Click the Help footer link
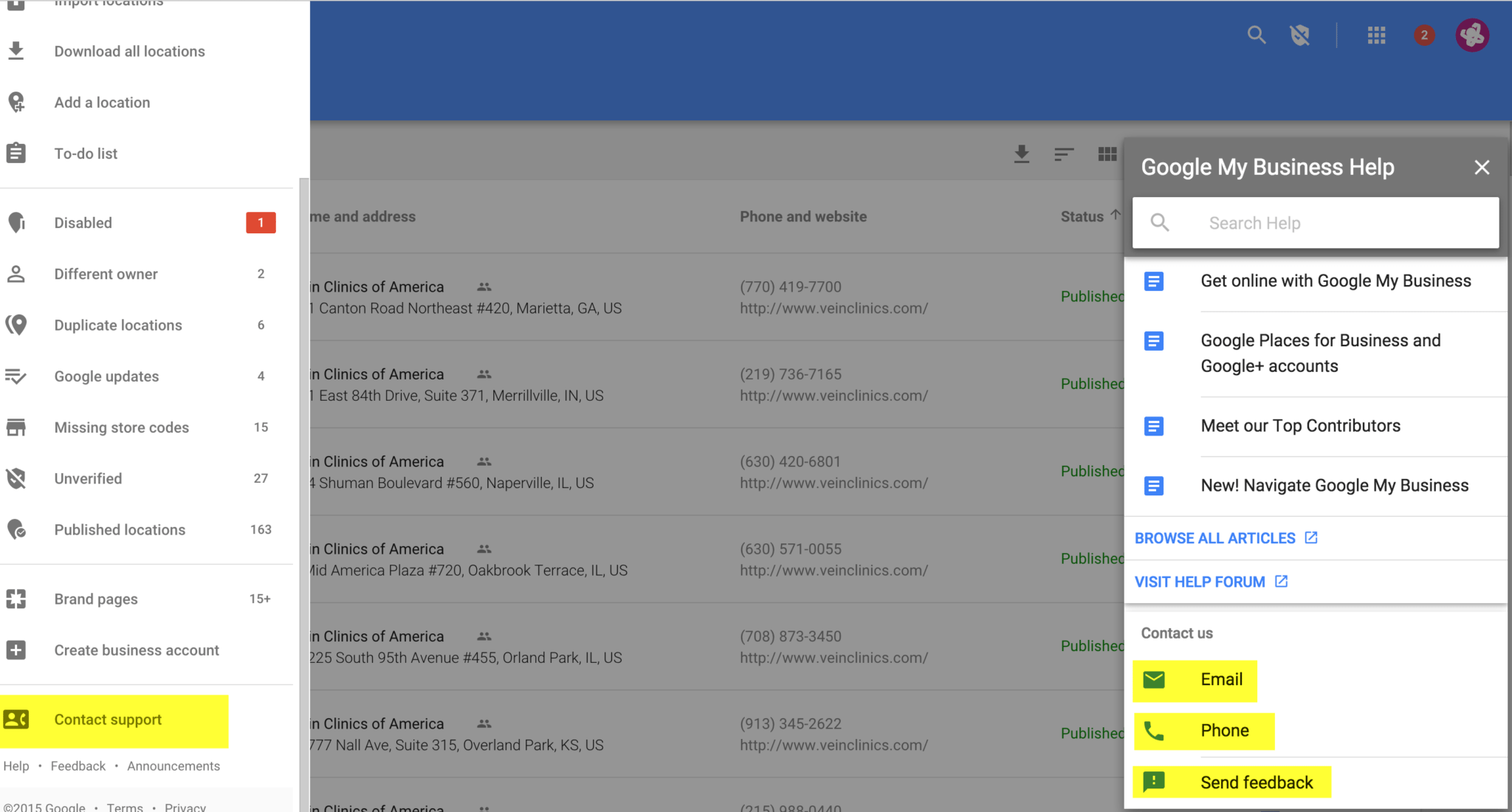The width and height of the screenshot is (1512, 812). point(16,766)
